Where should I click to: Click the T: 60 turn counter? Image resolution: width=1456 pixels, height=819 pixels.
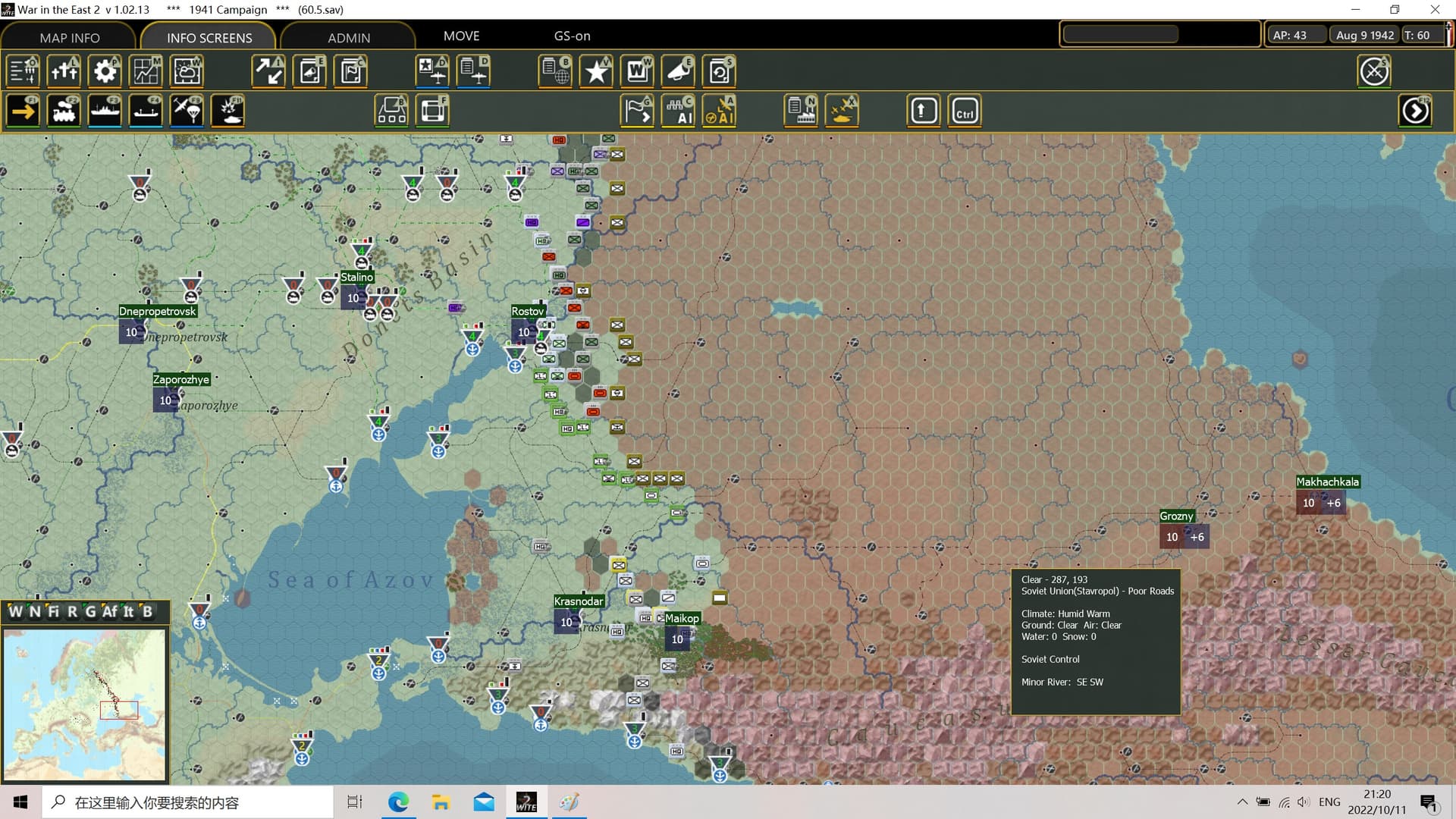[x=1421, y=35]
